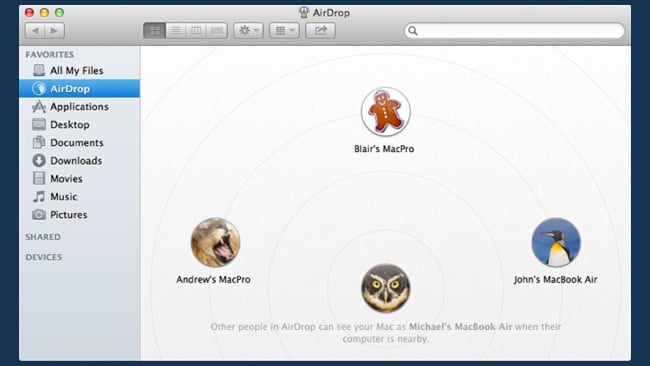
Task: Switch to Cover Flow view
Action: [217, 31]
